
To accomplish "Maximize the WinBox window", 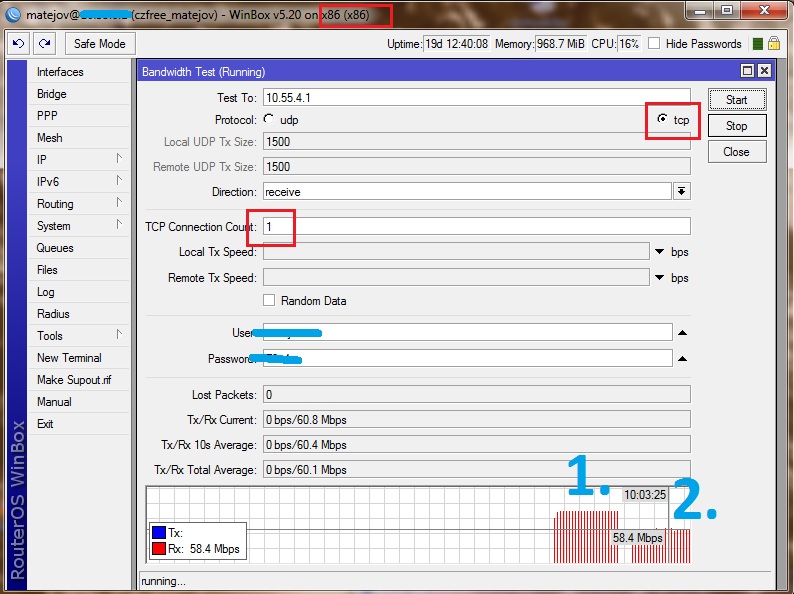I will point(727,11).
